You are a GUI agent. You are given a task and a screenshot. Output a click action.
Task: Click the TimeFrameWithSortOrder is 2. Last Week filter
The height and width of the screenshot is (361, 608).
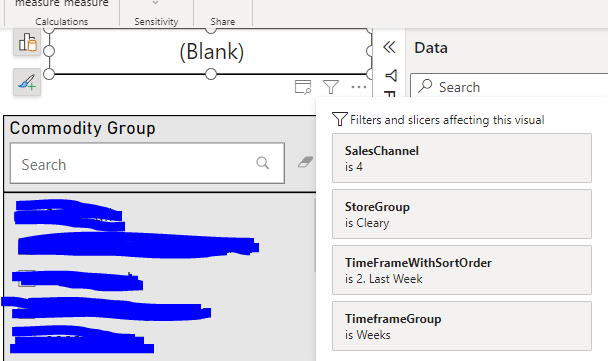pos(462,270)
